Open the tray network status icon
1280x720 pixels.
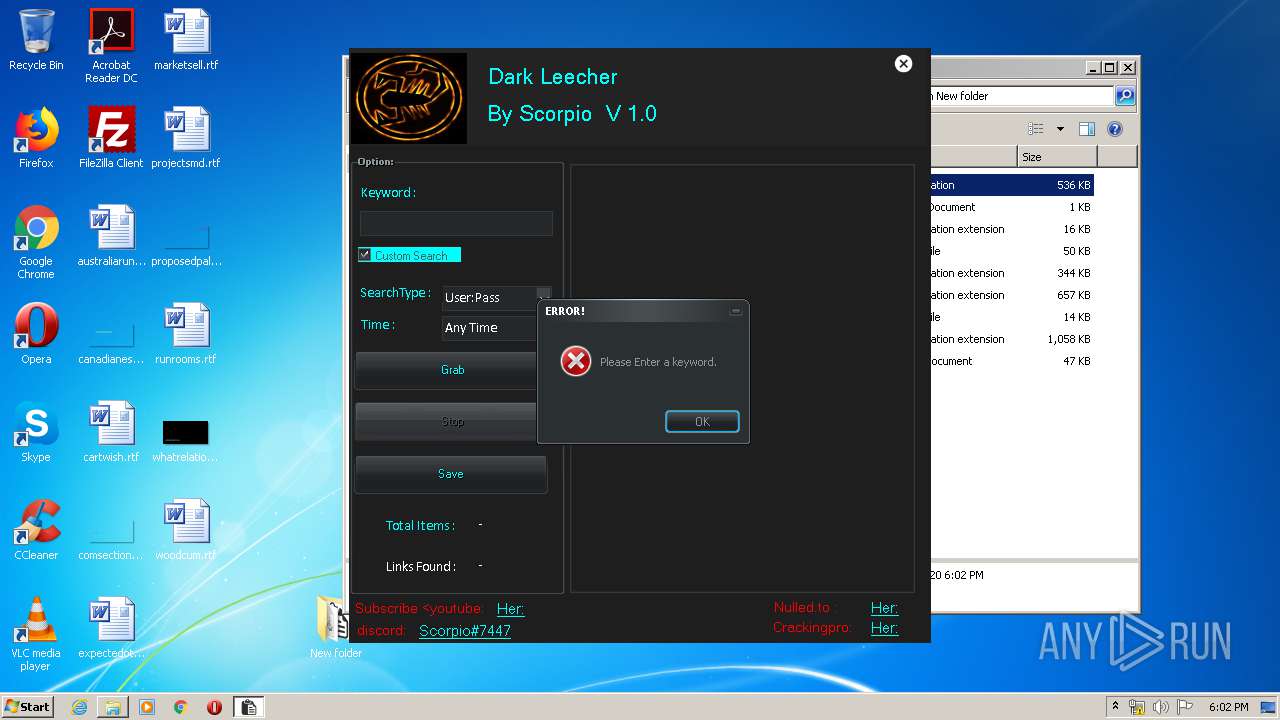click(x=1137, y=707)
